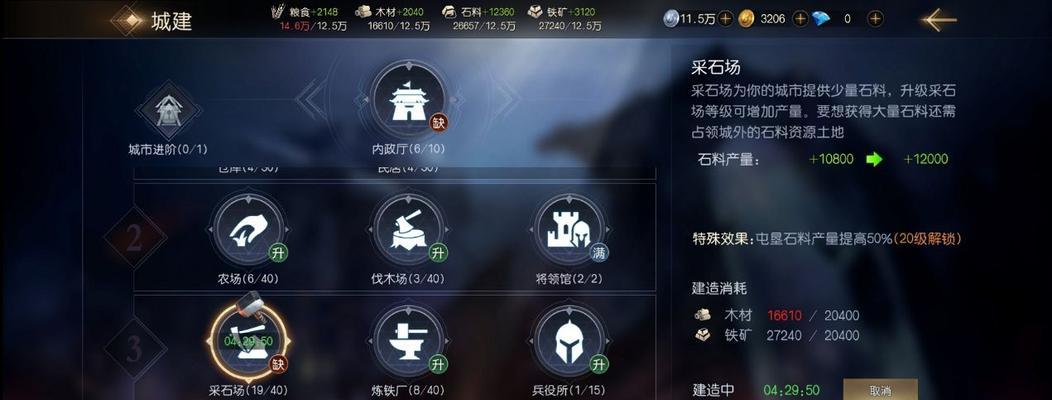The height and width of the screenshot is (400, 1052).
Task: Open the 将领馆 general hall icon
Action: (570, 231)
